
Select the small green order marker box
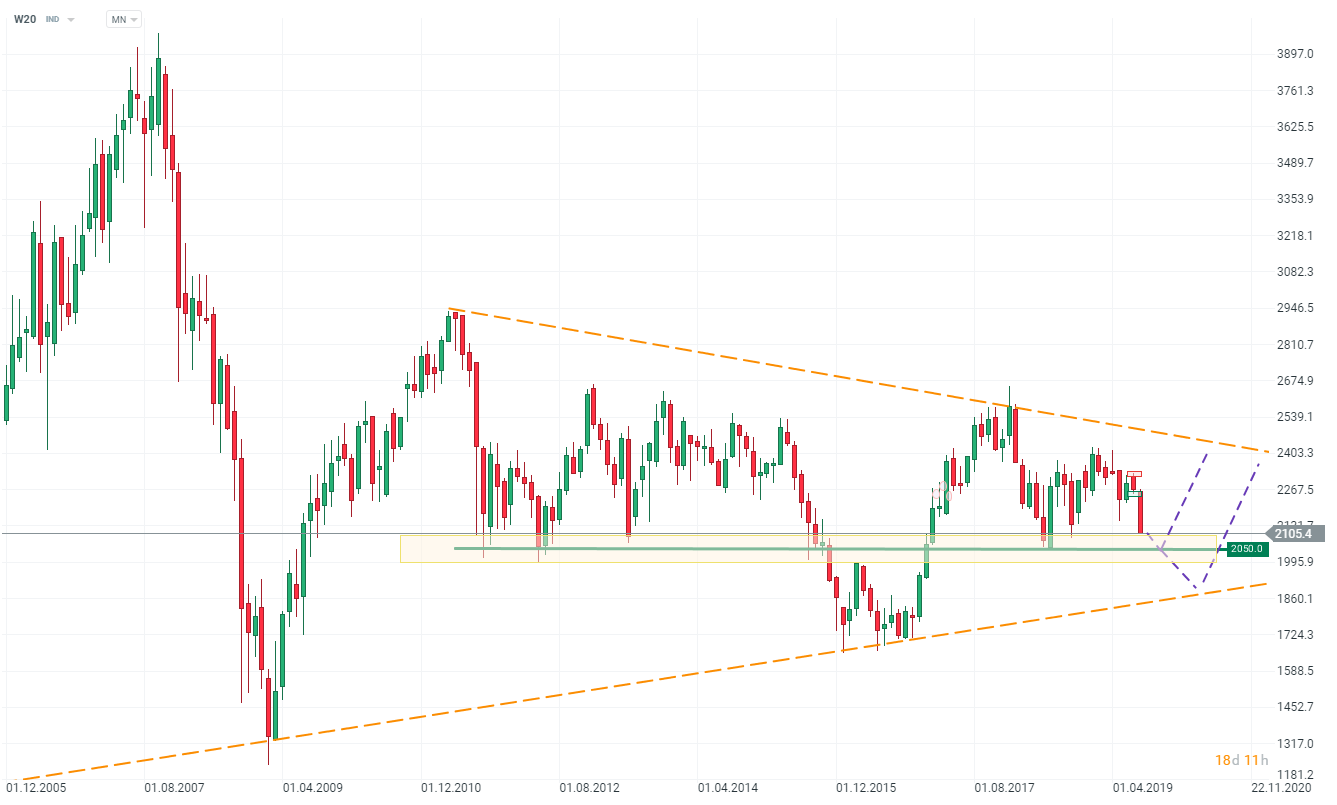click(x=1134, y=494)
